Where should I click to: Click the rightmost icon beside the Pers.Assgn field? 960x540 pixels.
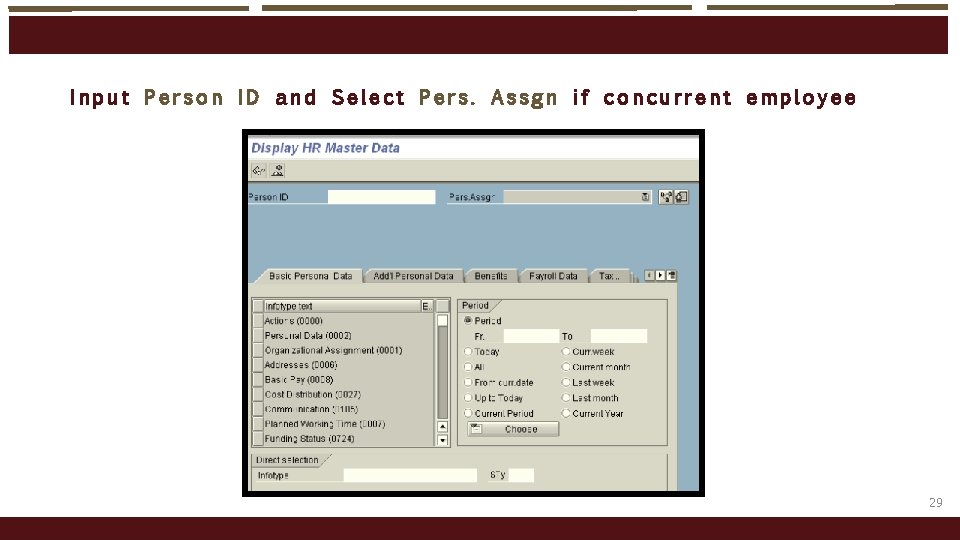pos(681,197)
